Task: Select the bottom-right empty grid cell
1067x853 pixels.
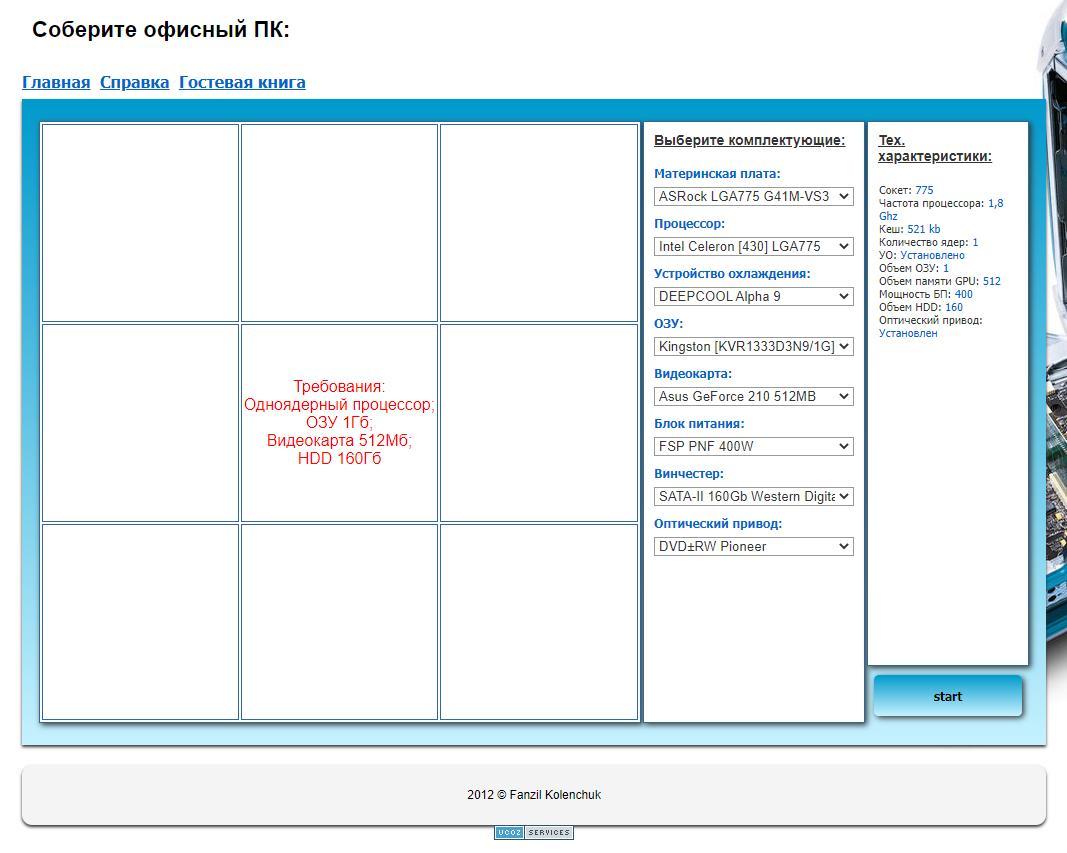Action: coord(539,621)
